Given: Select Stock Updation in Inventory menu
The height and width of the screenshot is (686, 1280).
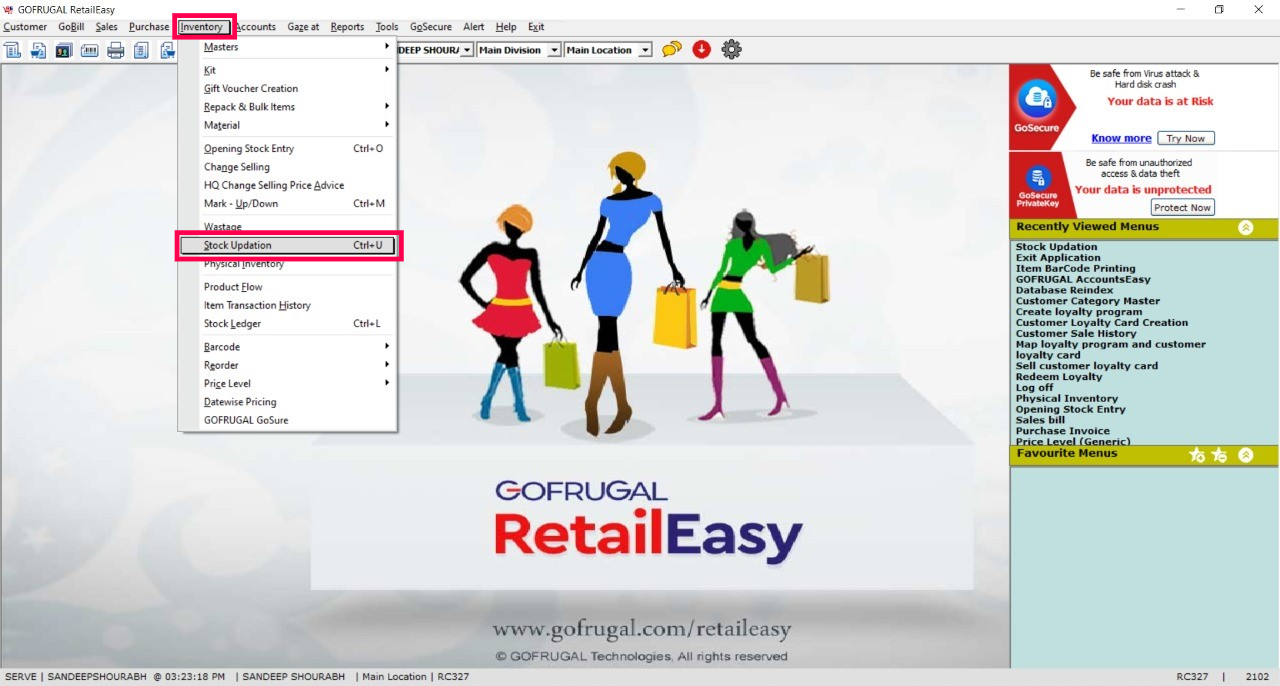Looking at the screenshot, I should (288, 245).
